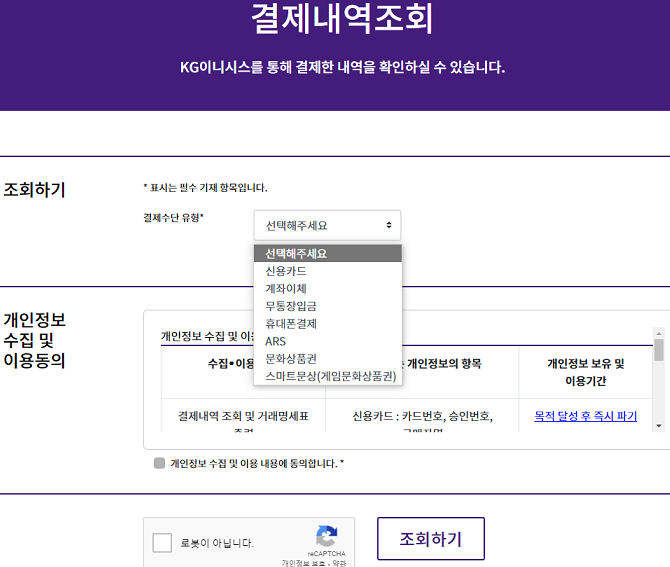Open the 결제수단 유형 select box

pyautogui.click(x=327, y=225)
